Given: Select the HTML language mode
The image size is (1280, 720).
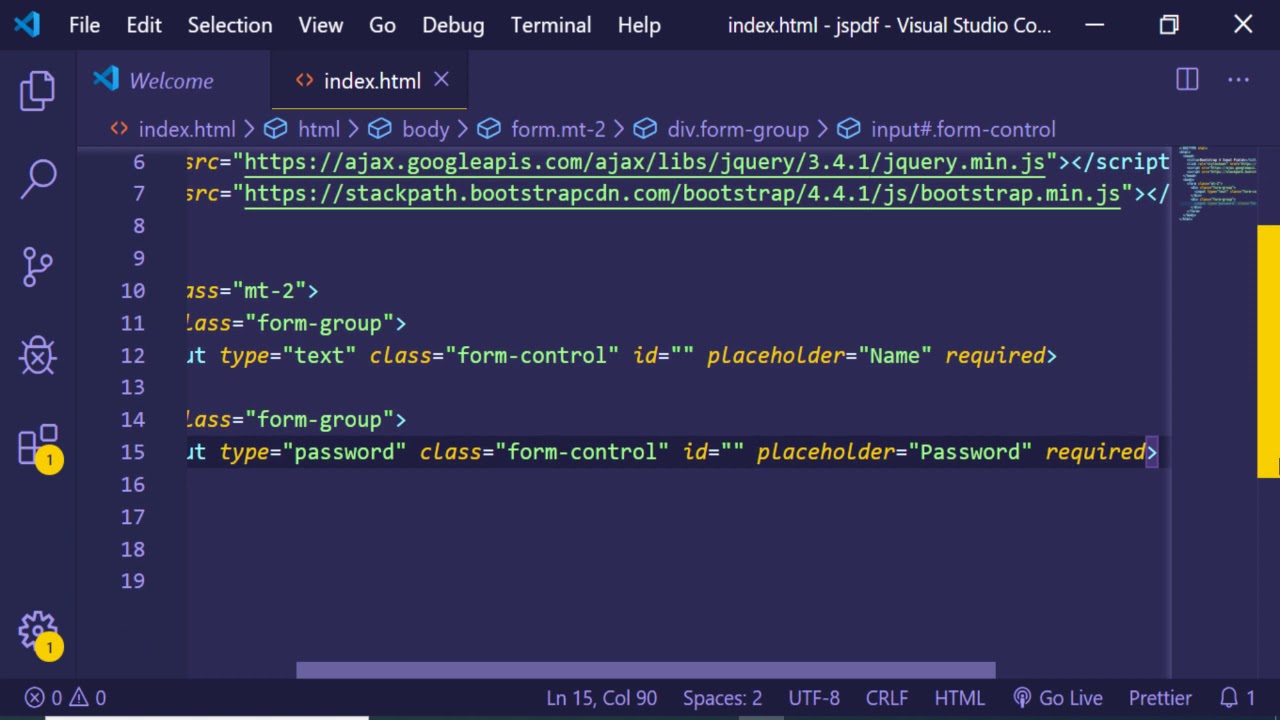Looking at the screenshot, I should 959,698.
